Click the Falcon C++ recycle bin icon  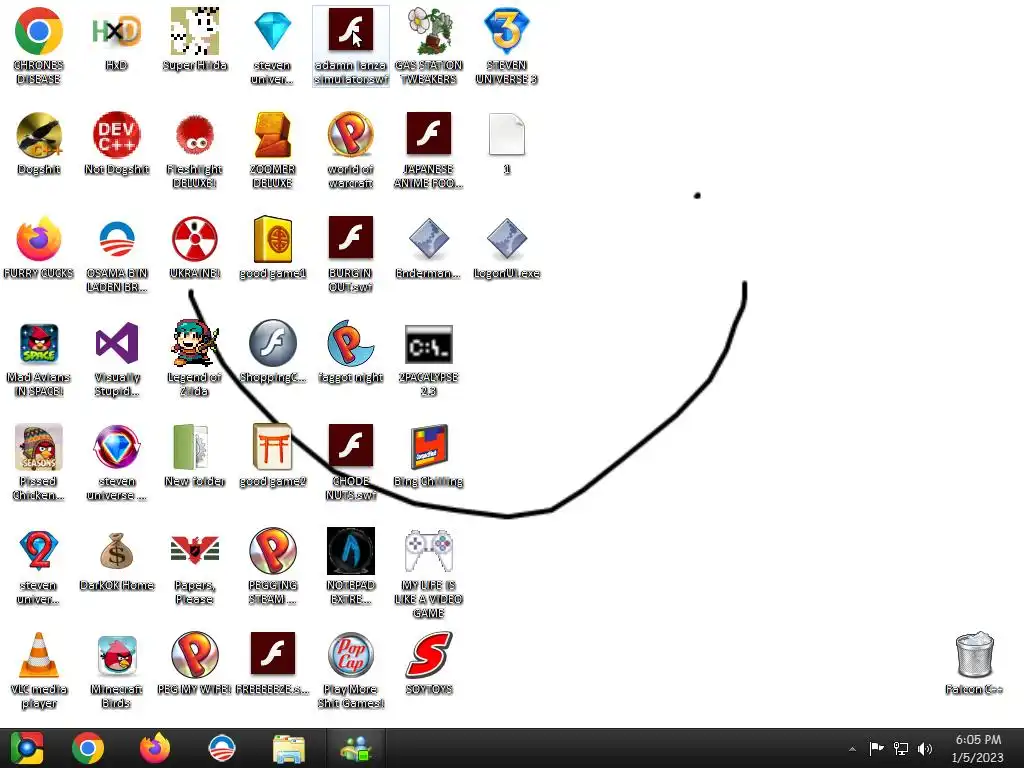[974, 655]
